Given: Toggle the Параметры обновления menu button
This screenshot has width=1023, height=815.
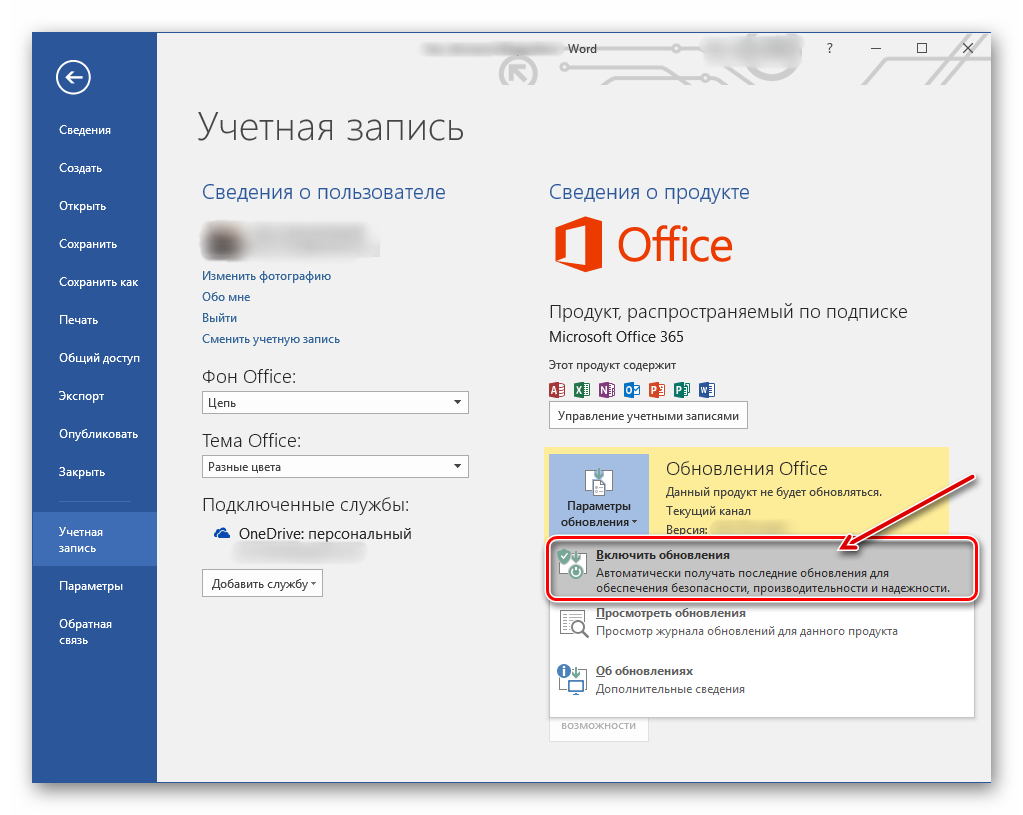Looking at the screenshot, I should pos(598,495).
